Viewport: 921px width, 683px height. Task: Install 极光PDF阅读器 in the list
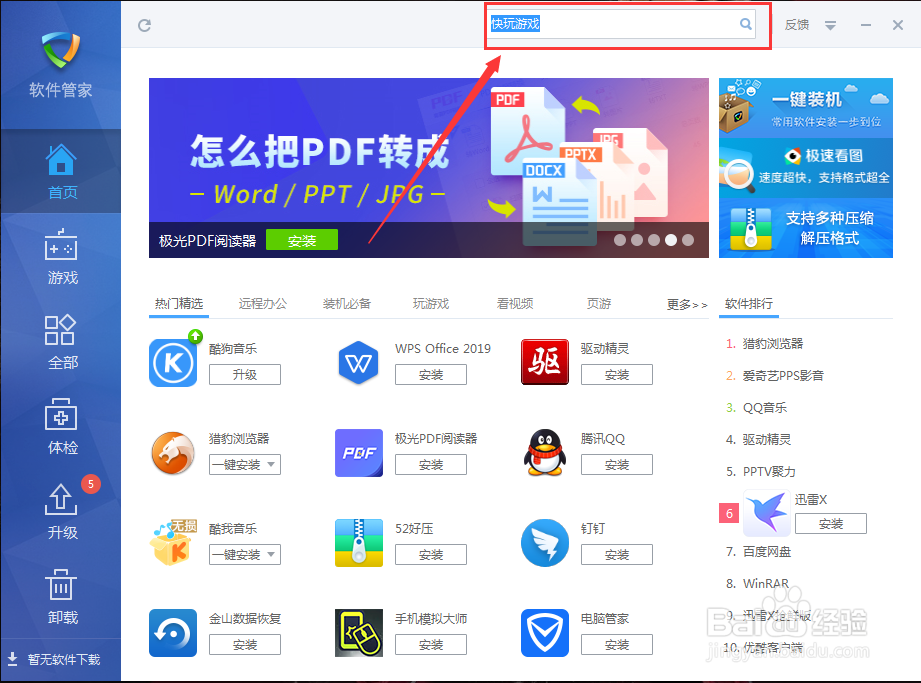click(x=431, y=465)
